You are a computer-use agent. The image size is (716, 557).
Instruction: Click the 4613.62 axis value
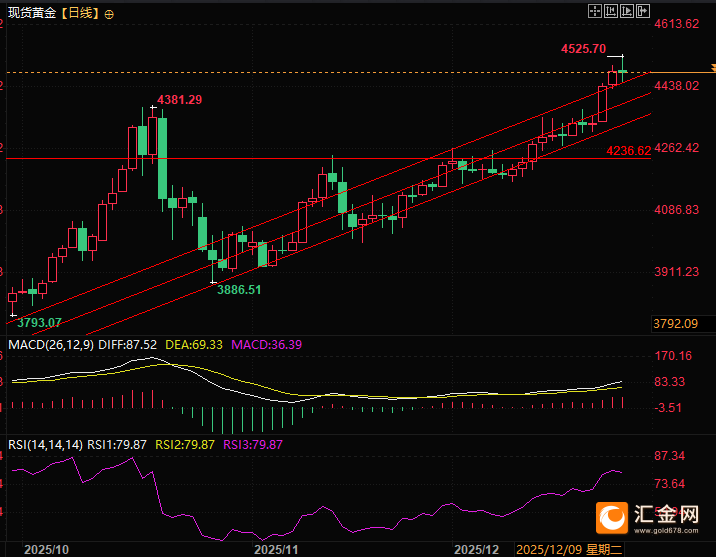pos(676,24)
